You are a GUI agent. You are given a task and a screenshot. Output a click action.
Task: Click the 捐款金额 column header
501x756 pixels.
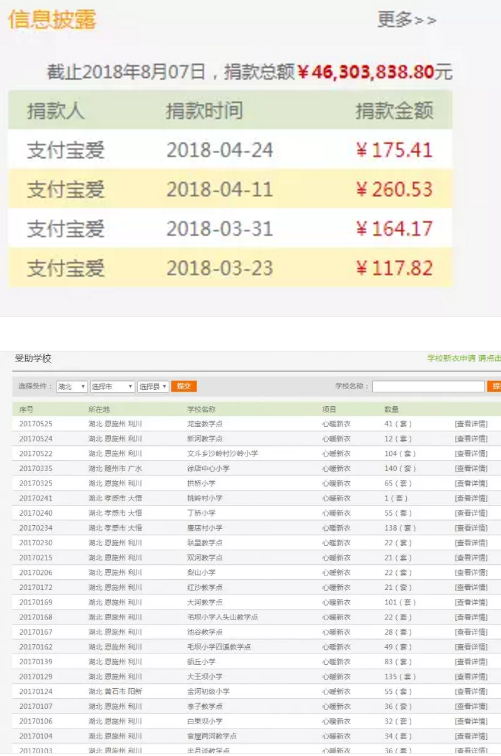[394, 111]
